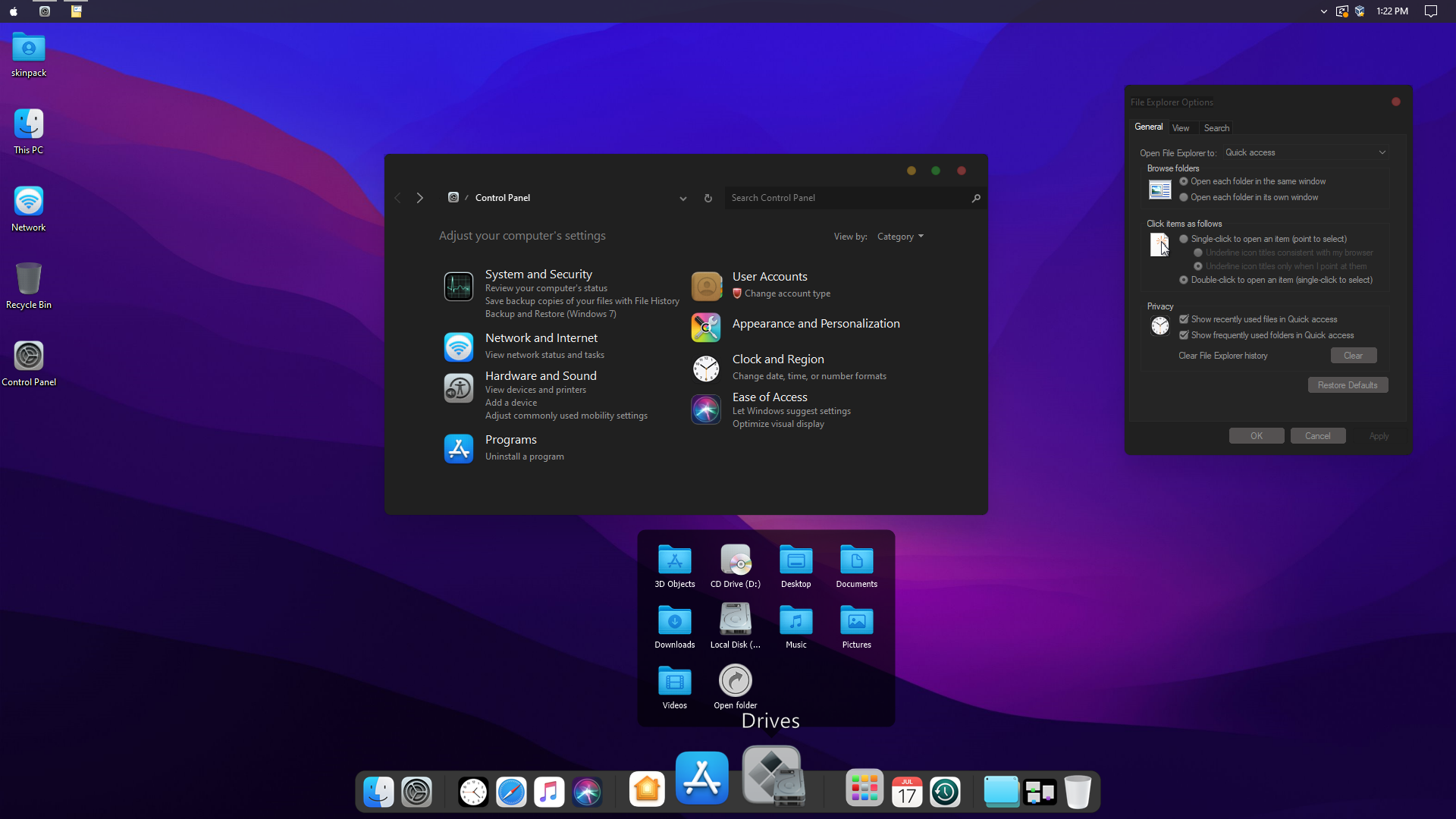The image size is (1456, 819).
Task: Click the Search Control Panel field
Action: click(x=846, y=198)
